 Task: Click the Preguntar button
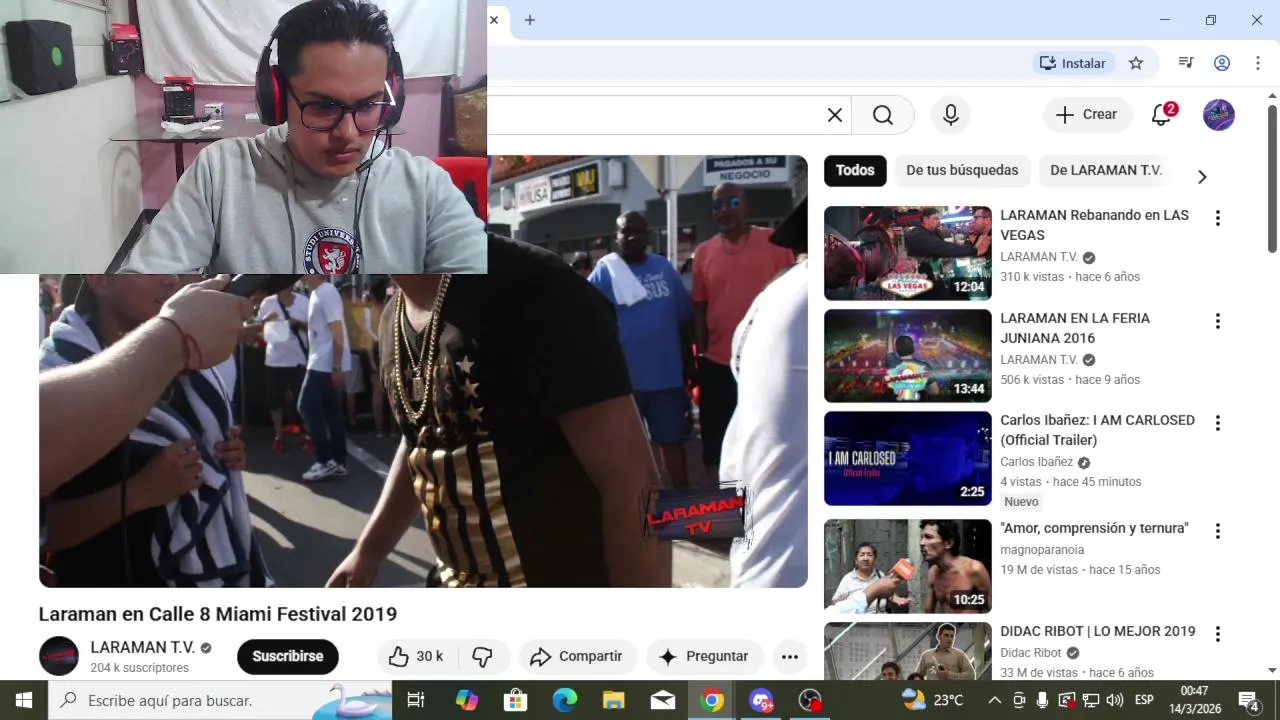pyautogui.click(x=704, y=656)
